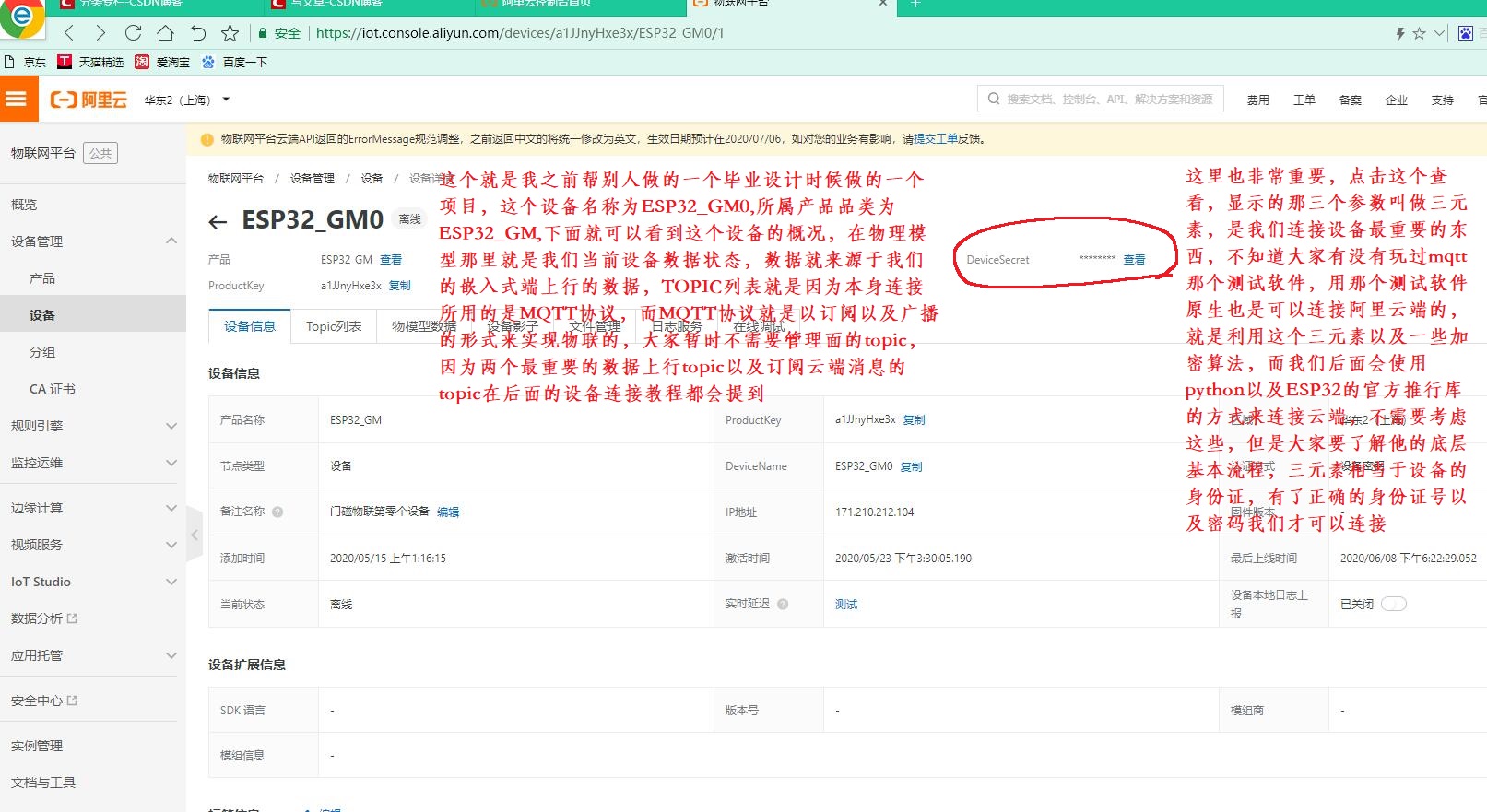The width and height of the screenshot is (1487, 812).
Task: Click 查看 link beside product ESP32_GM
Action: (391, 260)
